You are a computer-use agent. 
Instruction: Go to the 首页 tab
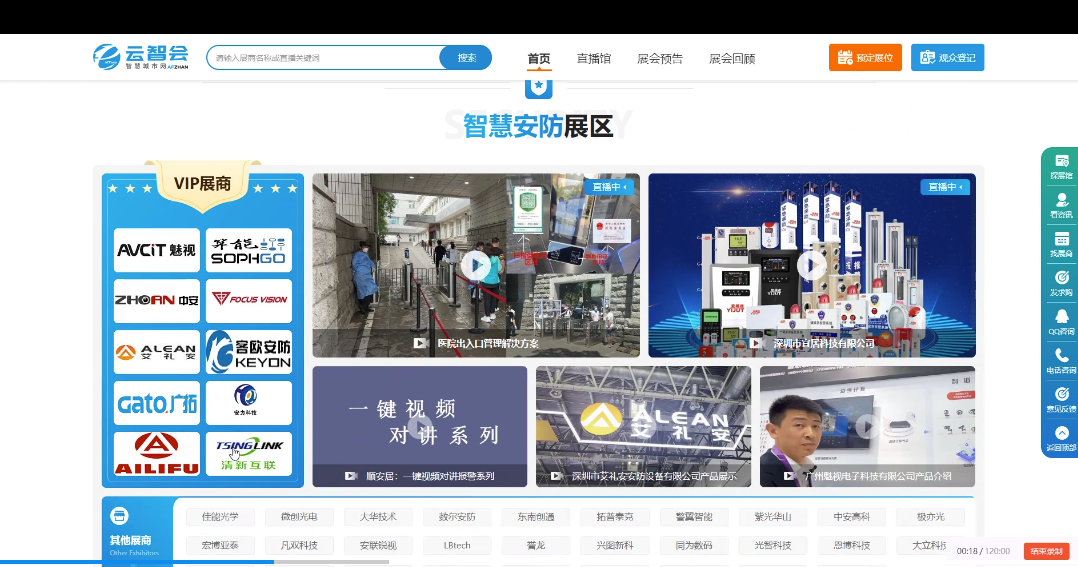pos(539,58)
